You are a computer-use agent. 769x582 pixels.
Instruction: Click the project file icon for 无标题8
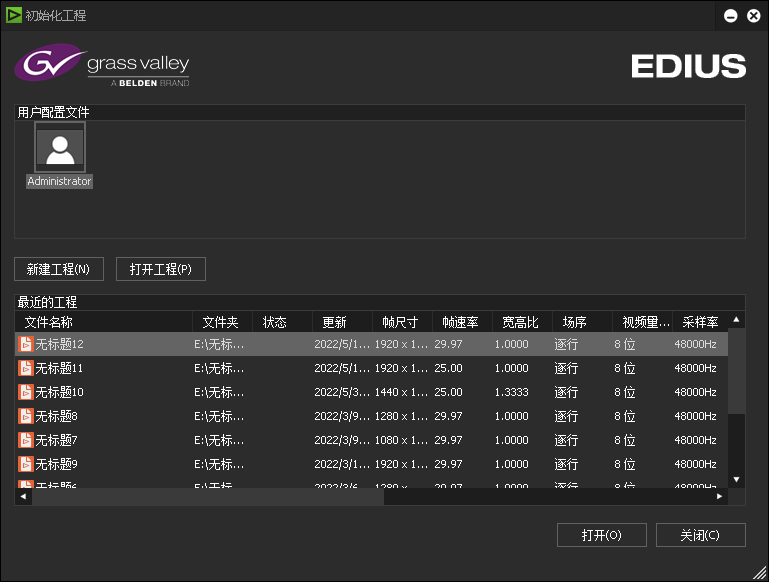[x=26, y=416]
